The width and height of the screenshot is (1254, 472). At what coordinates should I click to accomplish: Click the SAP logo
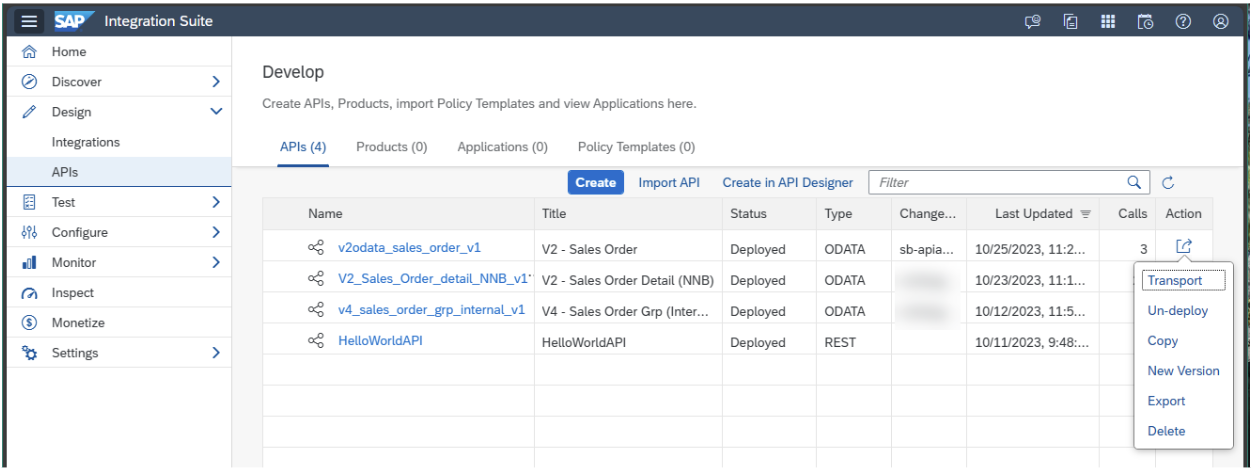pyautogui.click(x=72, y=21)
